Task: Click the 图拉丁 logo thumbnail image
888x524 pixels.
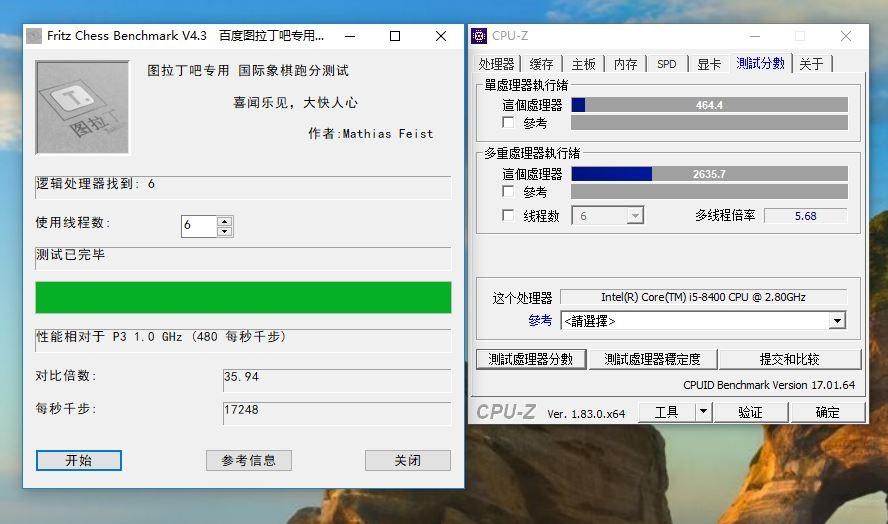Action: click(82, 108)
